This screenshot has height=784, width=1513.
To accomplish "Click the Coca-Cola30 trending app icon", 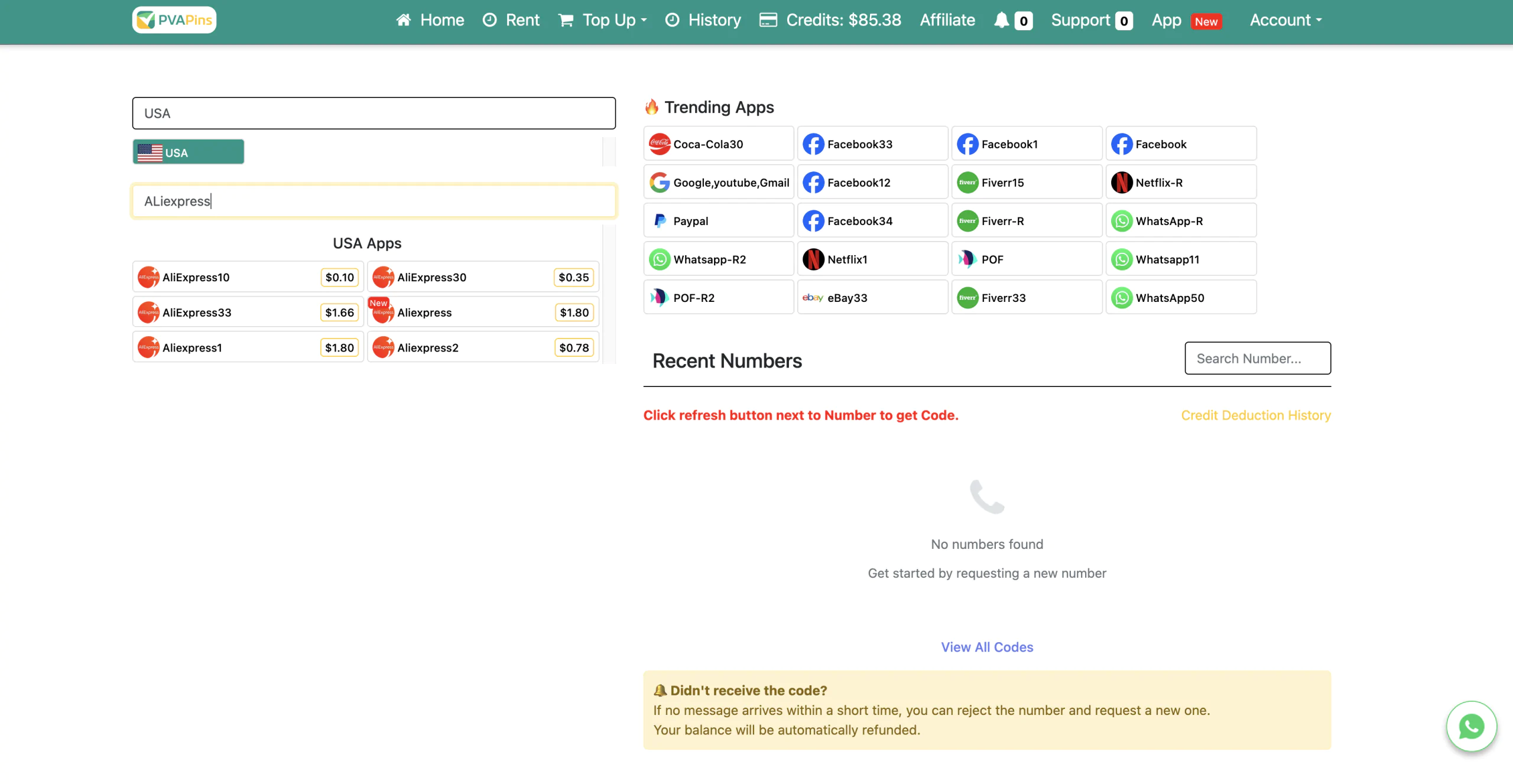I will [660, 144].
